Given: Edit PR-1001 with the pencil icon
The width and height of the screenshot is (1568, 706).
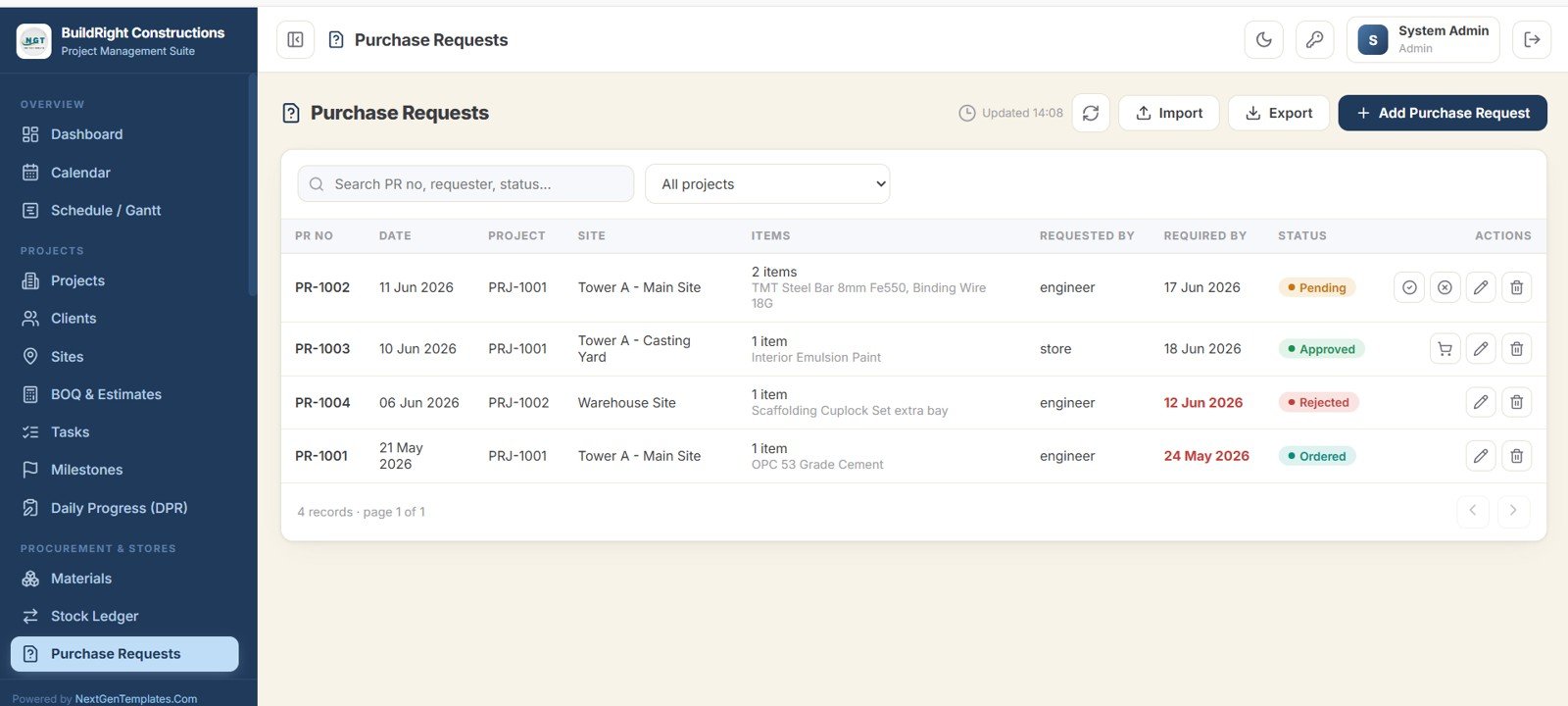Looking at the screenshot, I should tap(1481, 456).
